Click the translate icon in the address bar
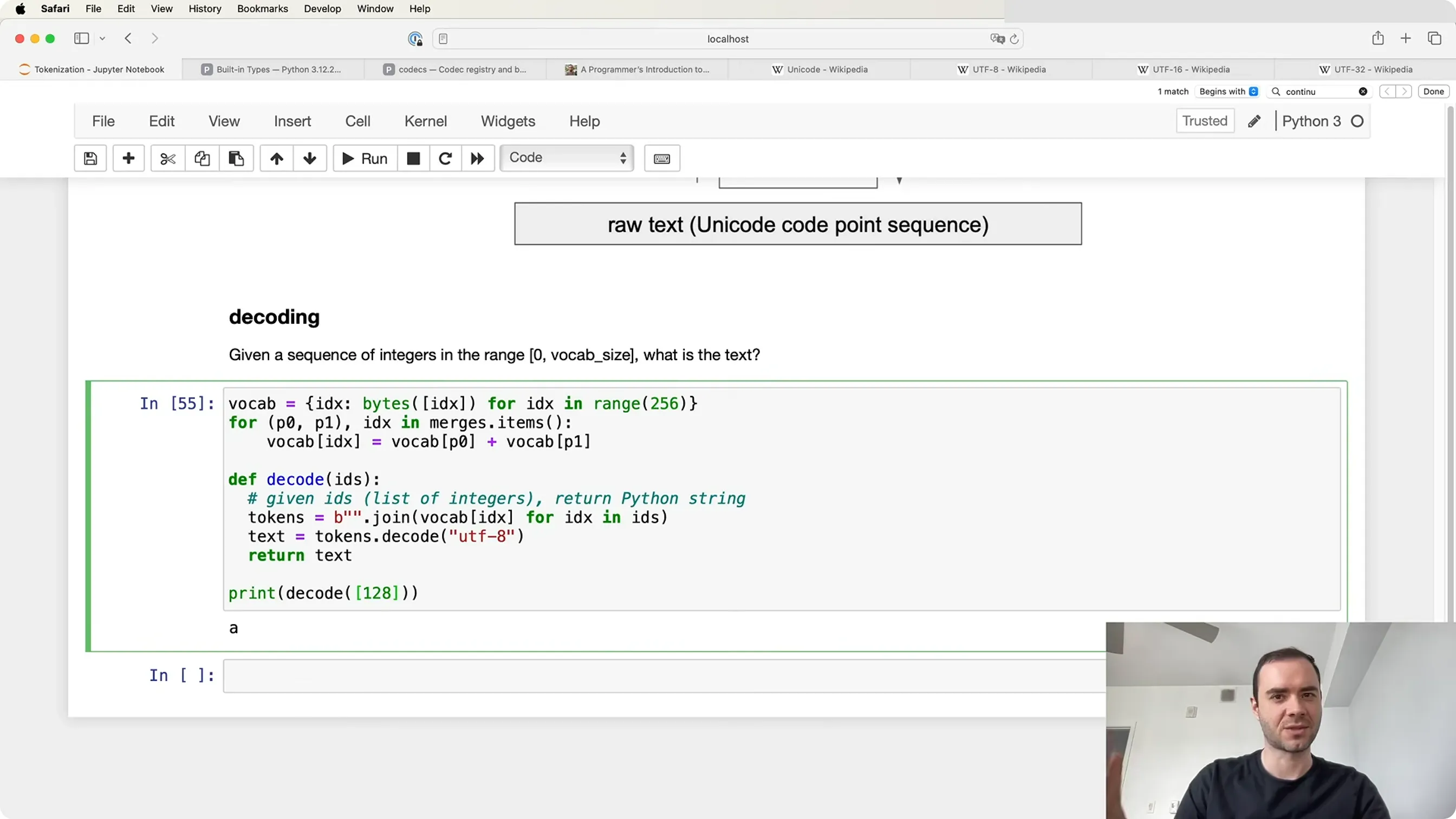This screenshot has height=819, width=1456. 997,38
